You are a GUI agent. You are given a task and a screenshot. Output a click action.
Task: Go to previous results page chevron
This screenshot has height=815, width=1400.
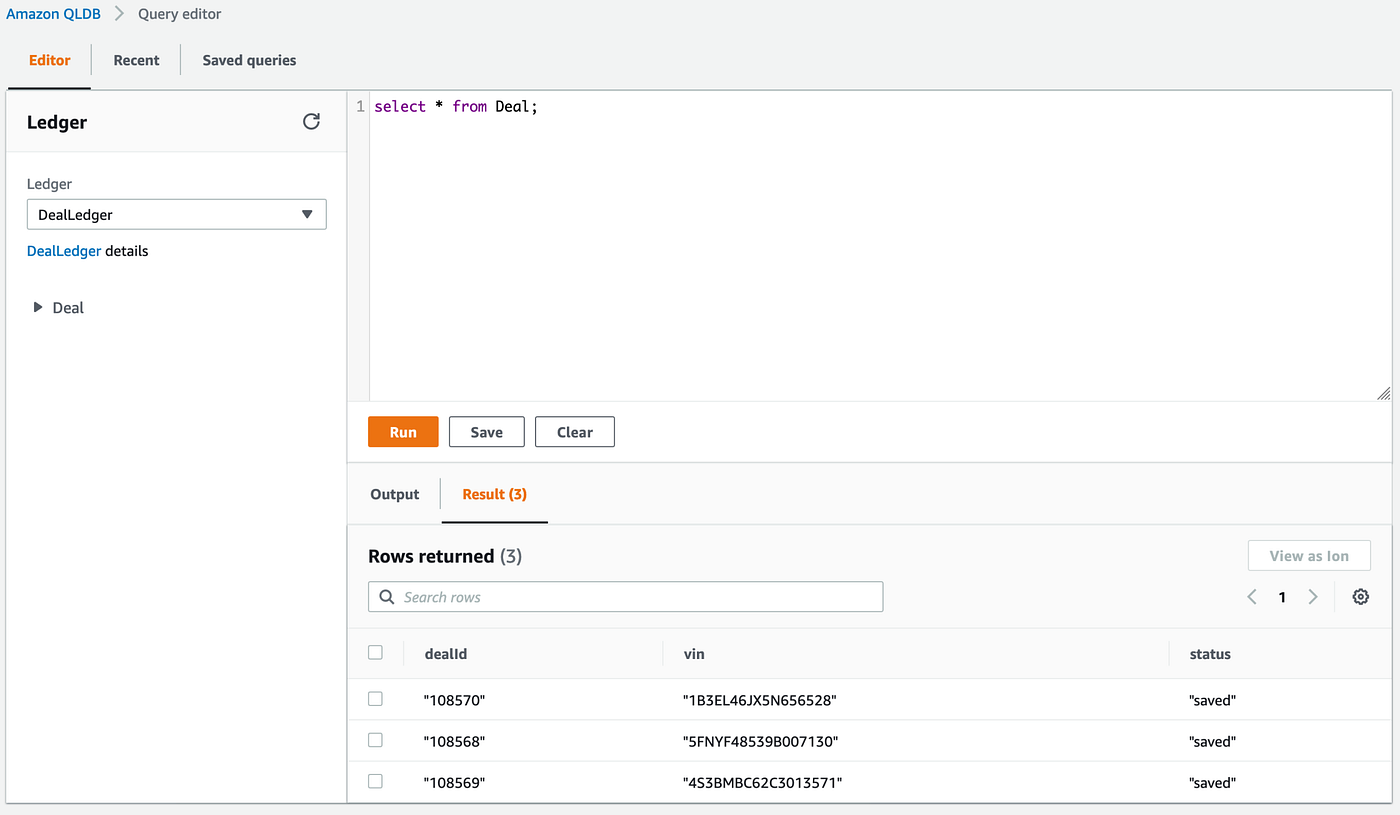pyautogui.click(x=1251, y=596)
